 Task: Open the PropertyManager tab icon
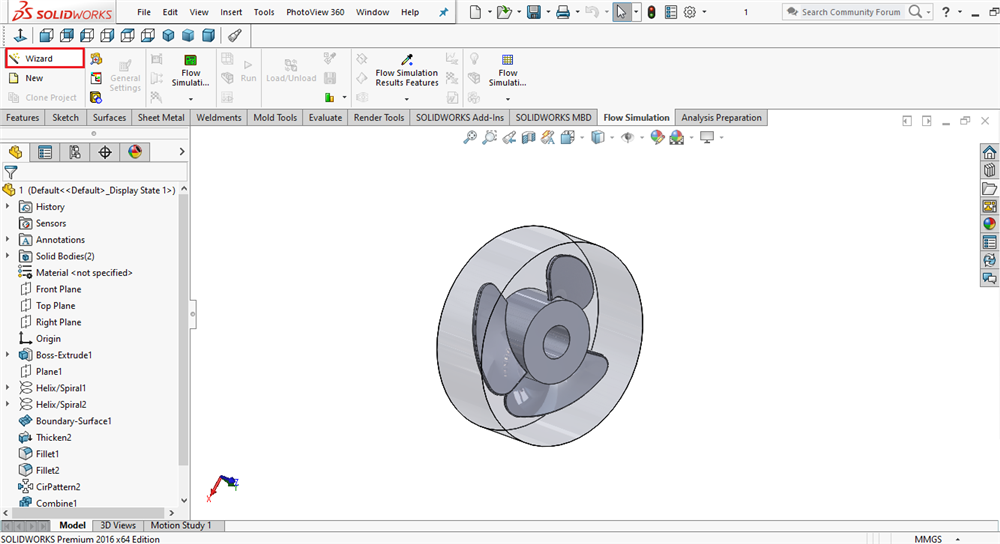[45, 152]
